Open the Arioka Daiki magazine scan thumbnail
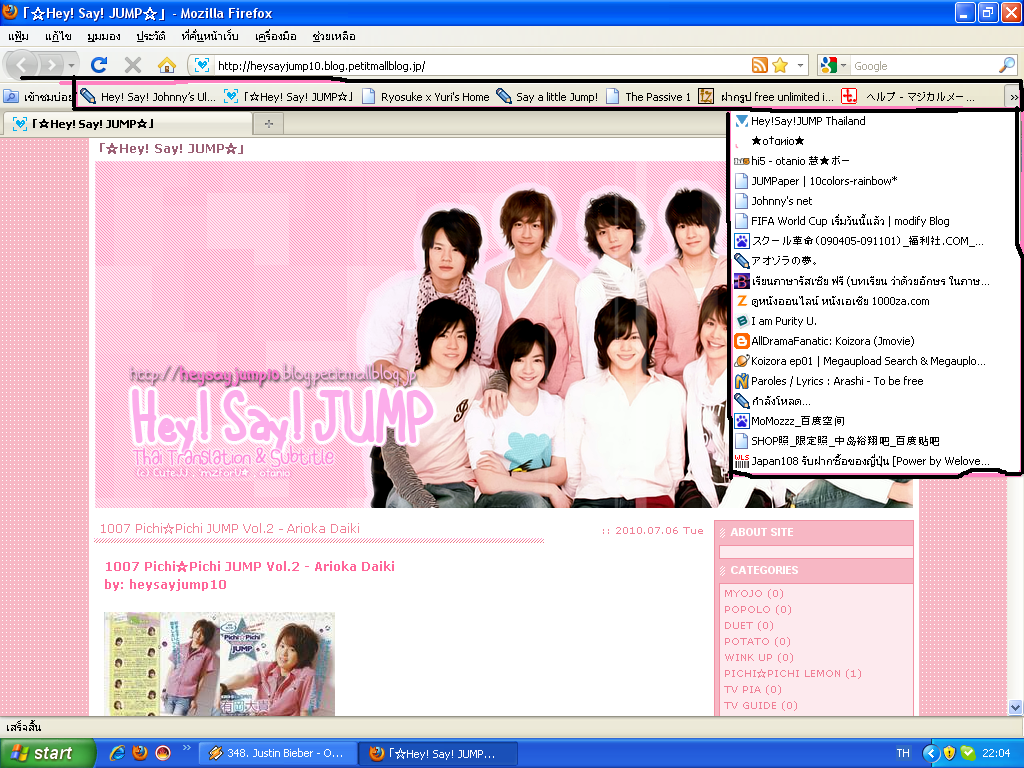 pyautogui.click(x=219, y=663)
